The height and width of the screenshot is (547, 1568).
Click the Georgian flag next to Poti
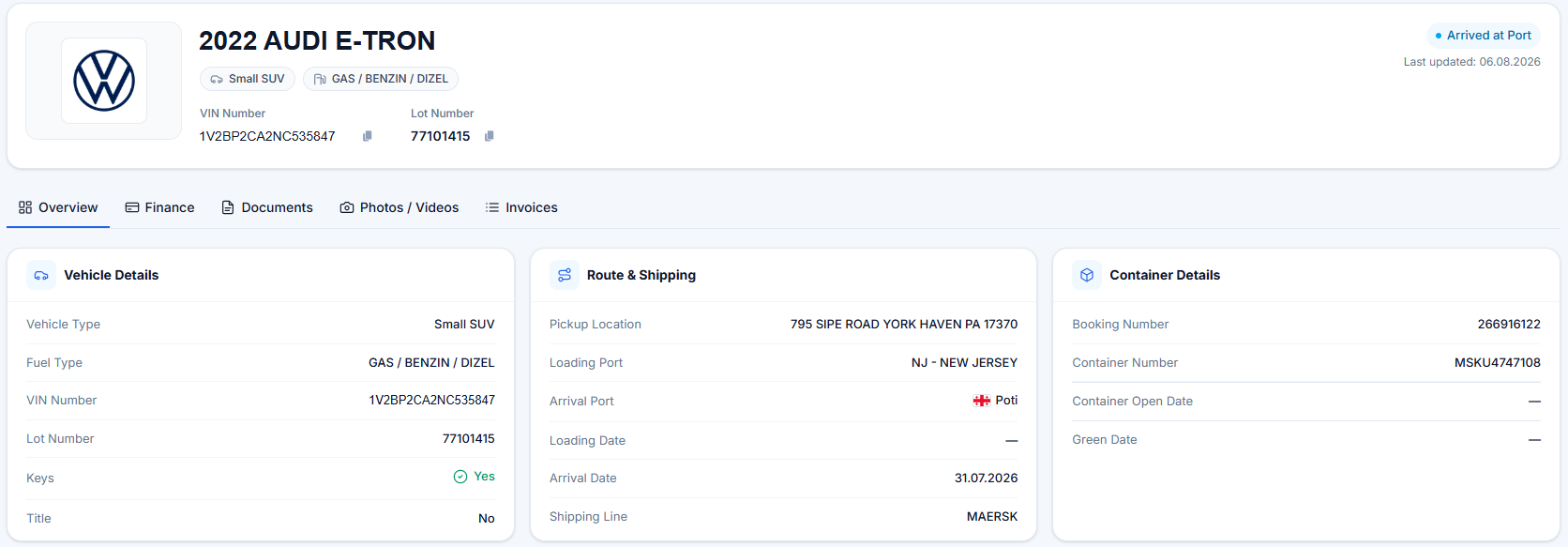click(x=982, y=401)
